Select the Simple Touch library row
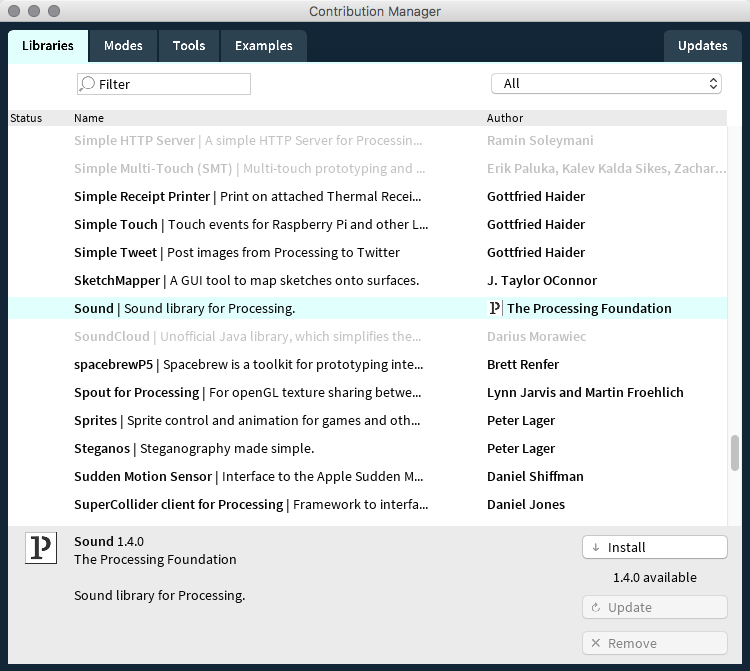Image resolution: width=750 pixels, height=671 pixels. [367, 224]
